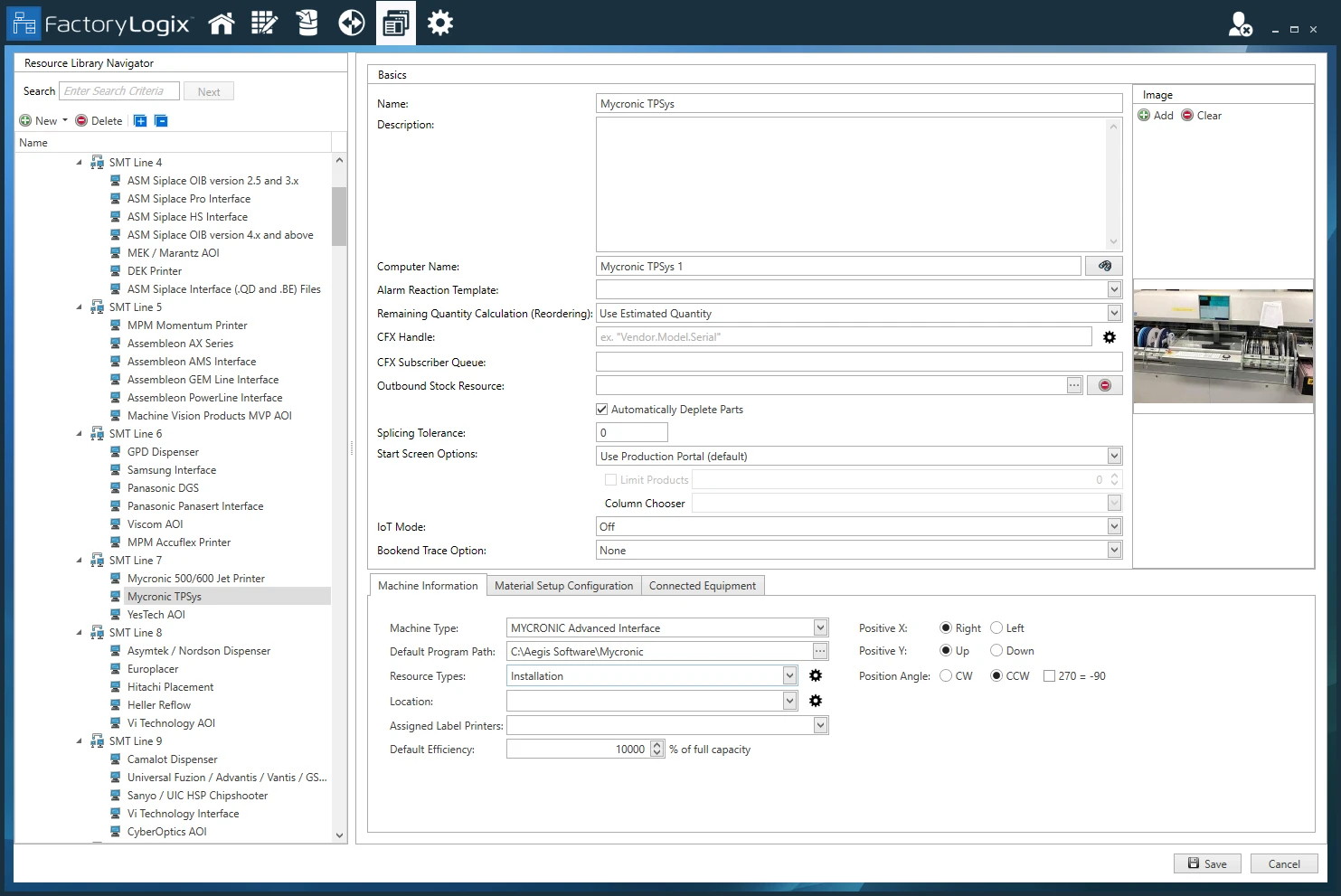Screen dimensions: 1341x896
Task: Open the IoT Mode dropdown
Action: click(x=1114, y=525)
